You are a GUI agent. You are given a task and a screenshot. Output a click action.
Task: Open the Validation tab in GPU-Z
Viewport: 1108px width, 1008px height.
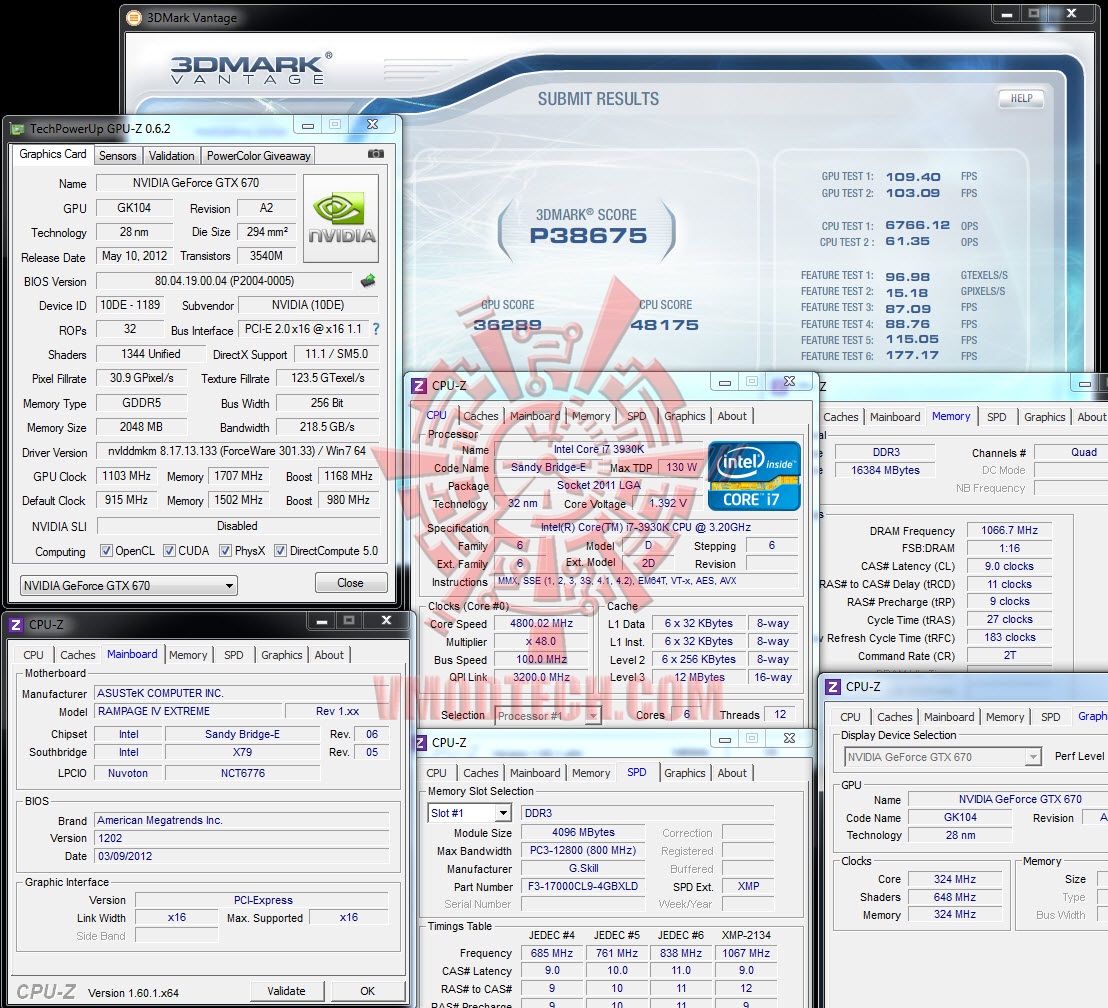pyautogui.click(x=171, y=156)
